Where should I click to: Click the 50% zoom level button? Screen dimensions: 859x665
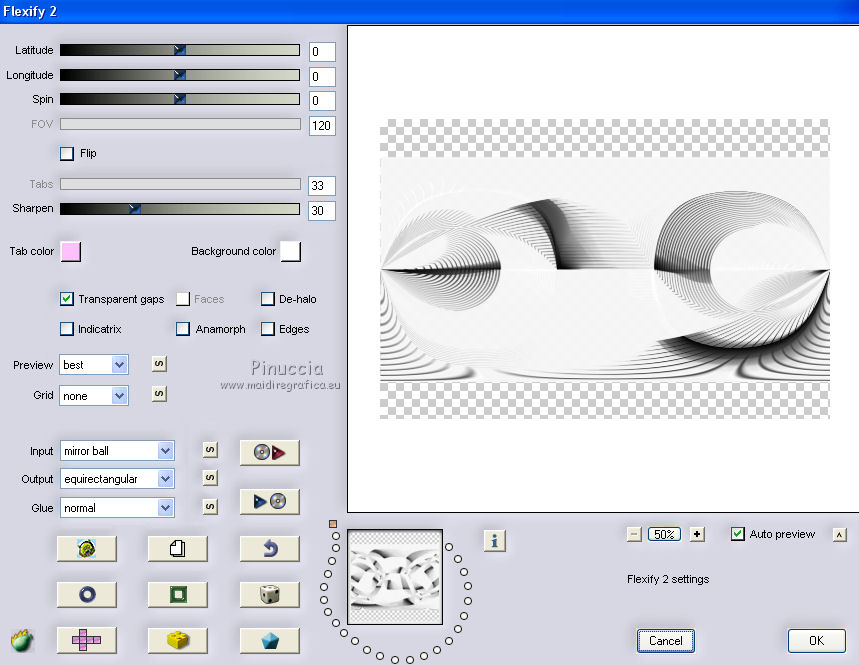click(665, 534)
